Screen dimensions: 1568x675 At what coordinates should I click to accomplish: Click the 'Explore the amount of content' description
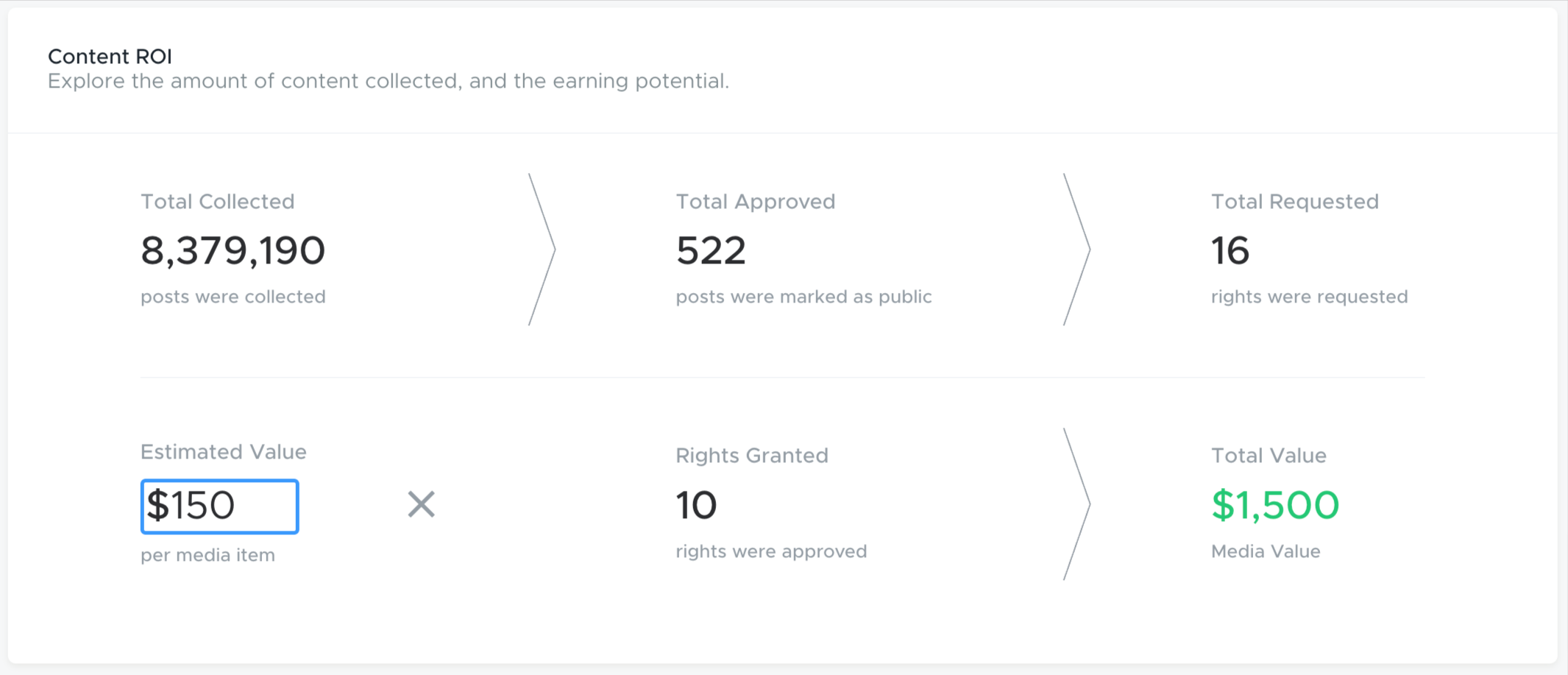(x=389, y=81)
